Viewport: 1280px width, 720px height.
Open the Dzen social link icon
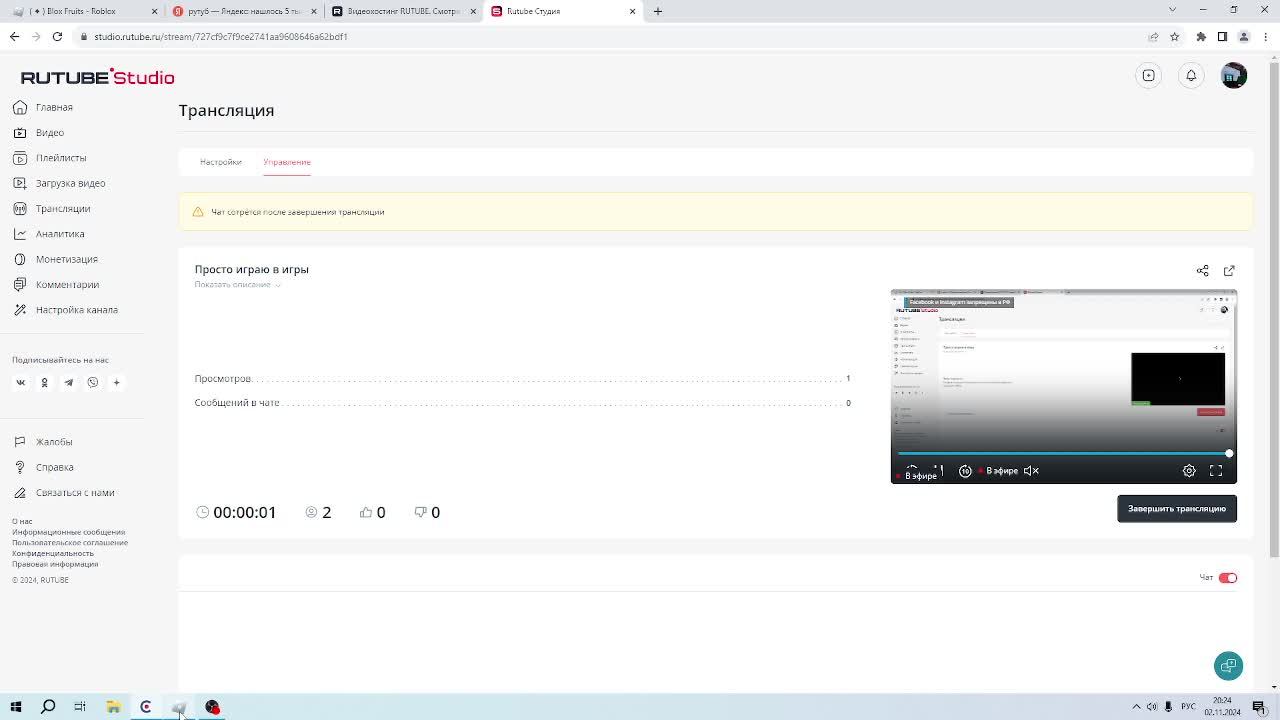tap(116, 382)
